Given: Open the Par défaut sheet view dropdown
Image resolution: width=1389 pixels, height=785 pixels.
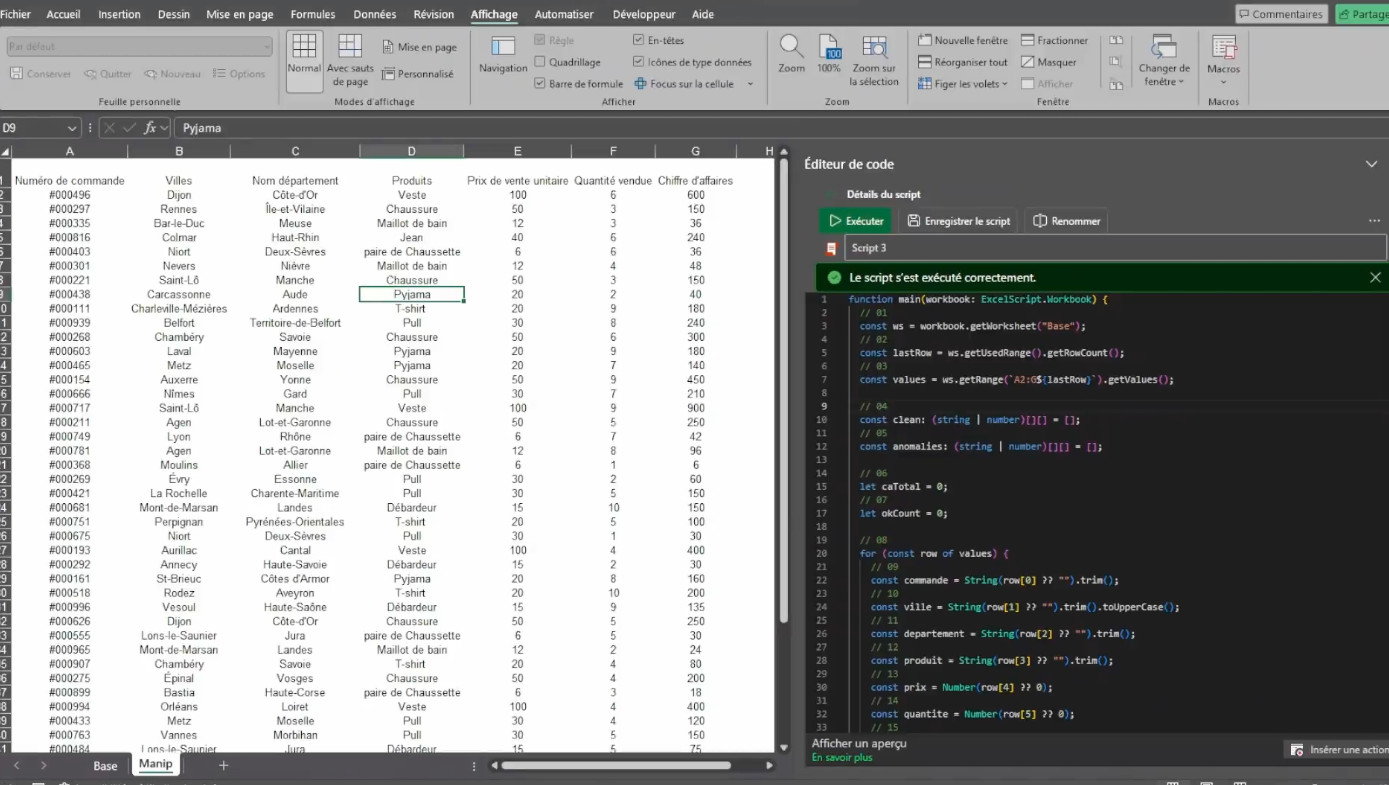Looking at the screenshot, I should pyautogui.click(x=139, y=46).
